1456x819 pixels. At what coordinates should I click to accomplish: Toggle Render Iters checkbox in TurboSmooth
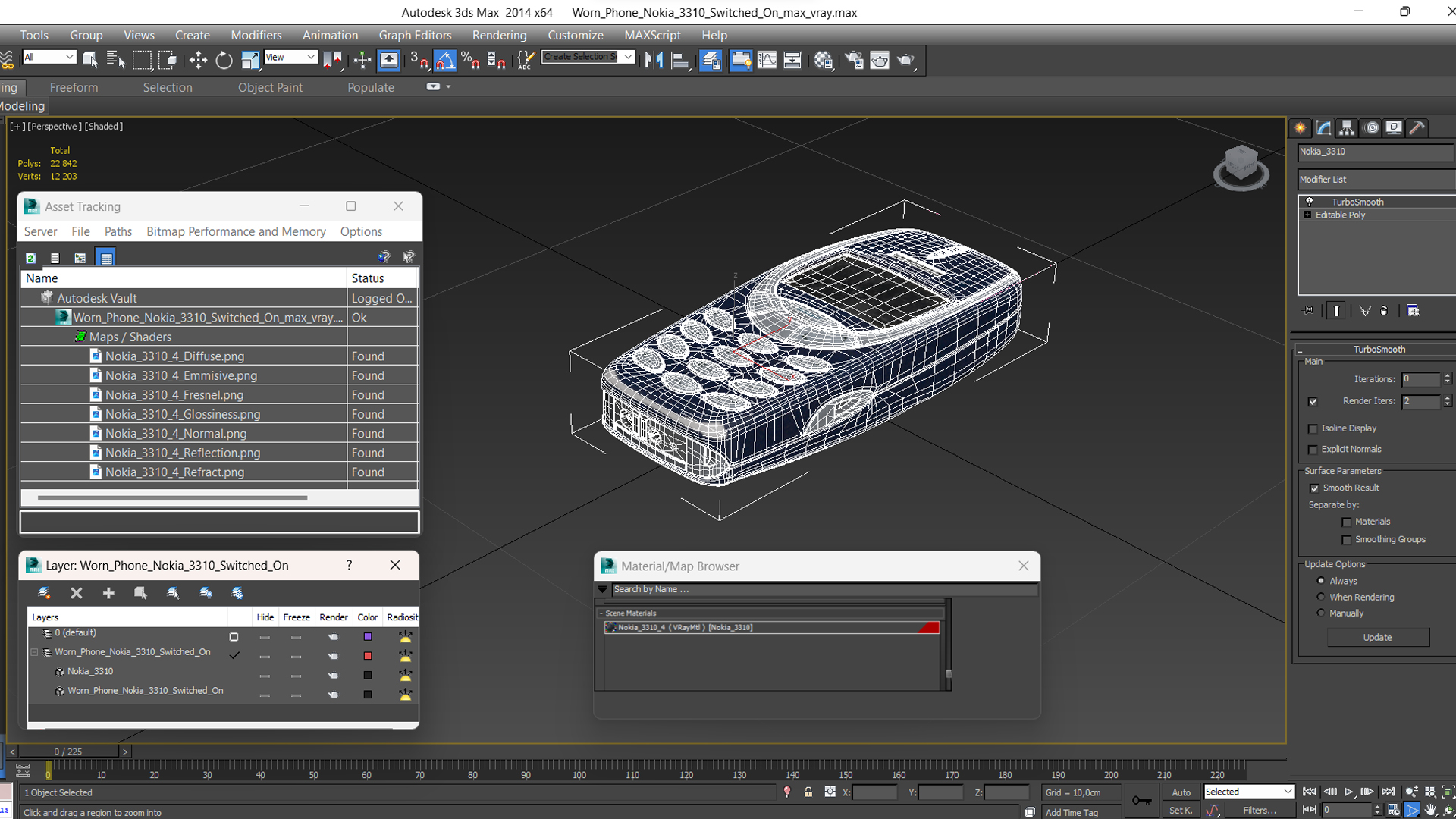pos(1313,401)
